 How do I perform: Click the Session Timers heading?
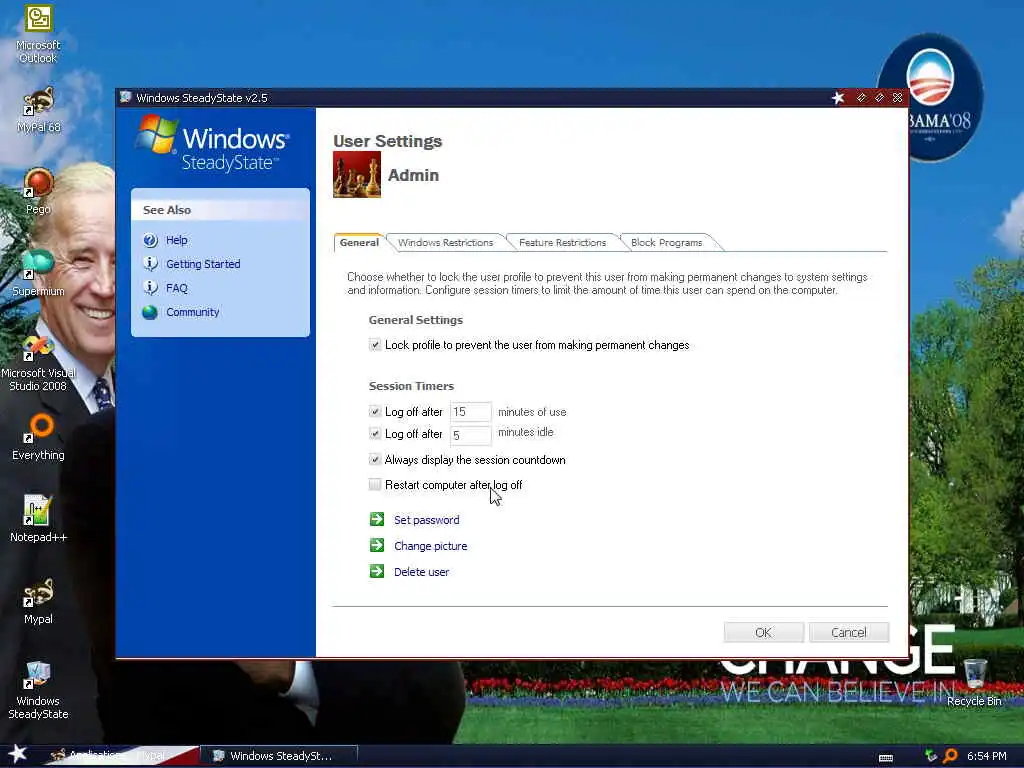[411, 386]
